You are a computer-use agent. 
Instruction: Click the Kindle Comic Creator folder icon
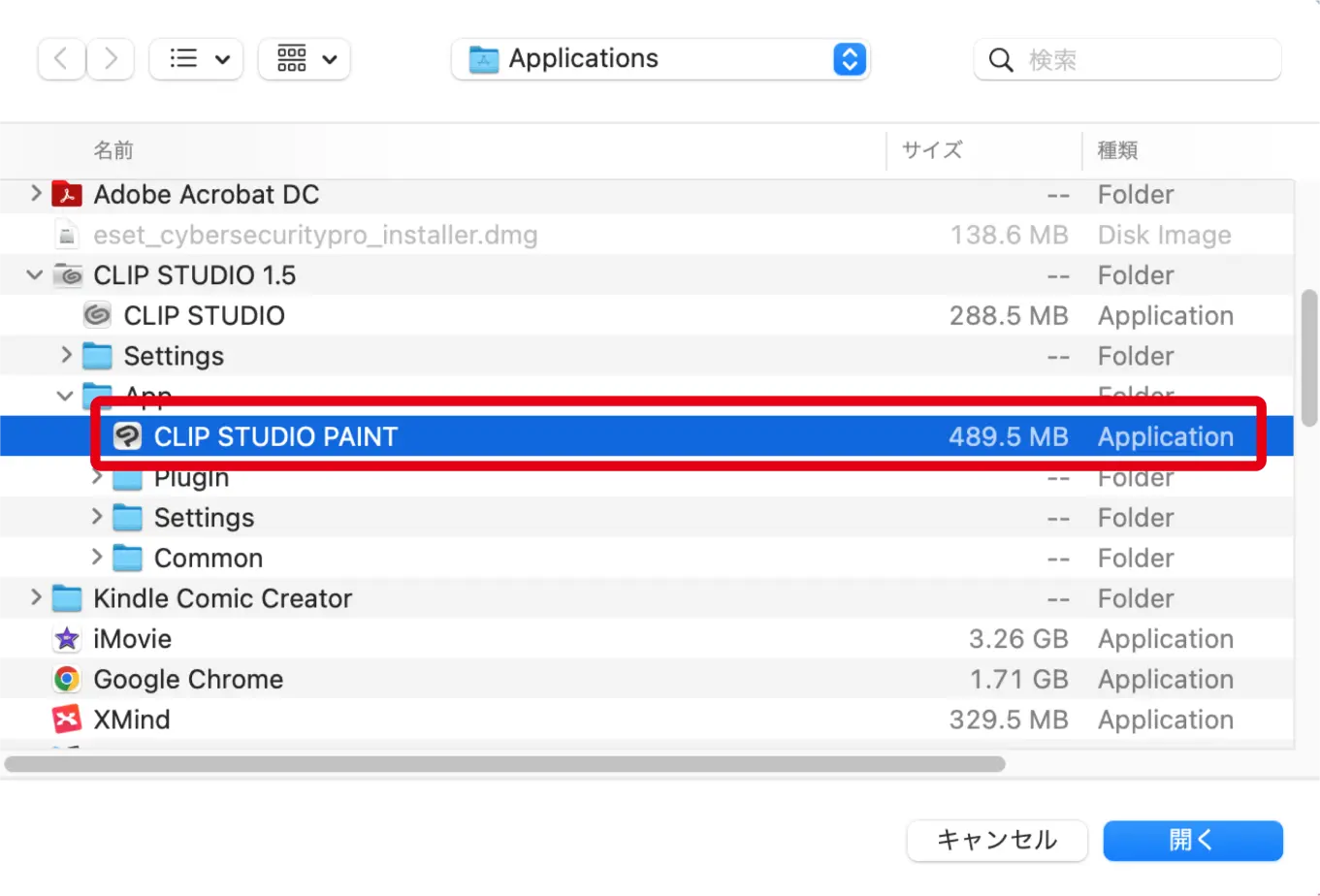point(66,598)
